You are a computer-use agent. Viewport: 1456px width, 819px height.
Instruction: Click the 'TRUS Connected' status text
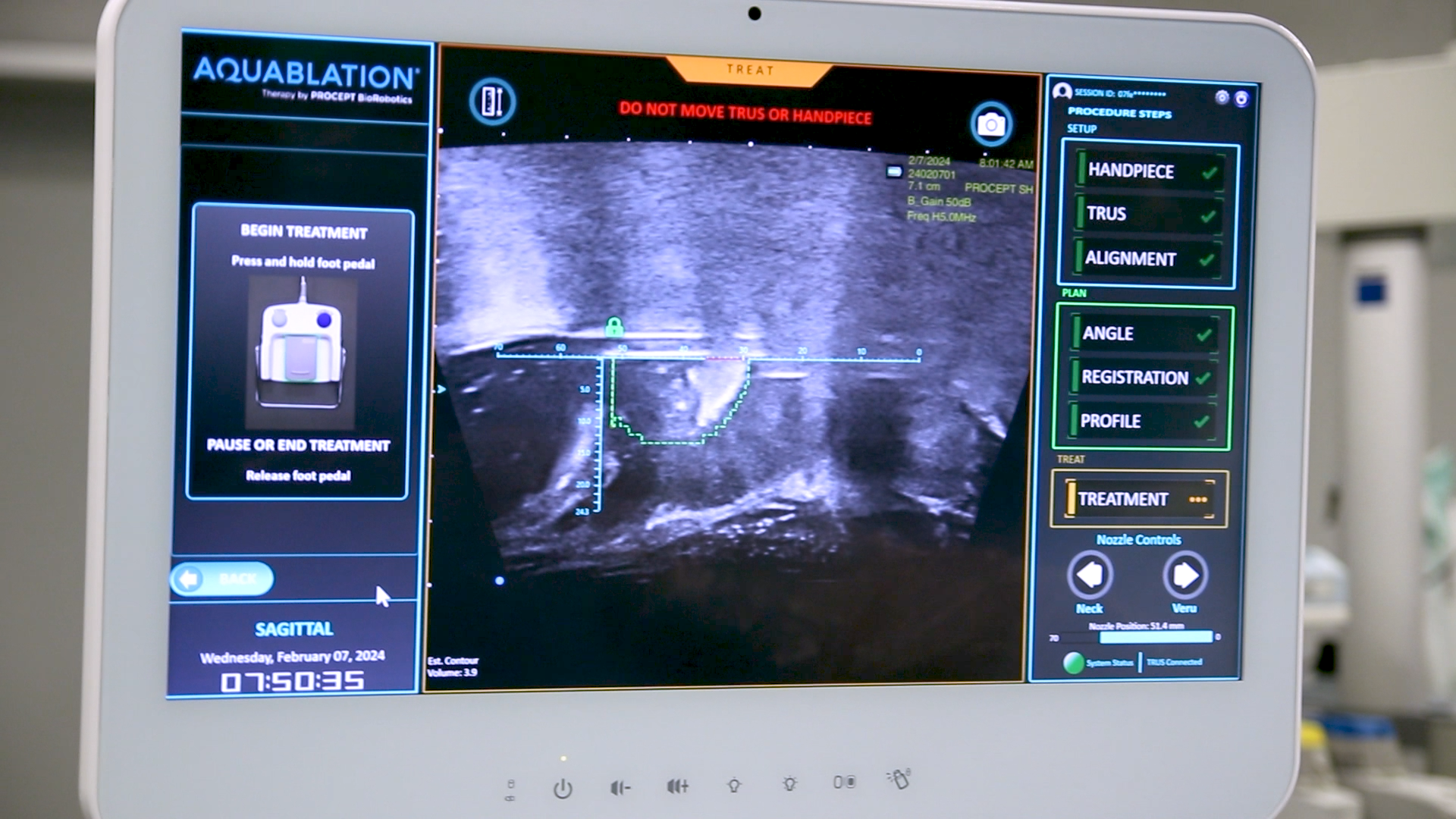click(1174, 662)
